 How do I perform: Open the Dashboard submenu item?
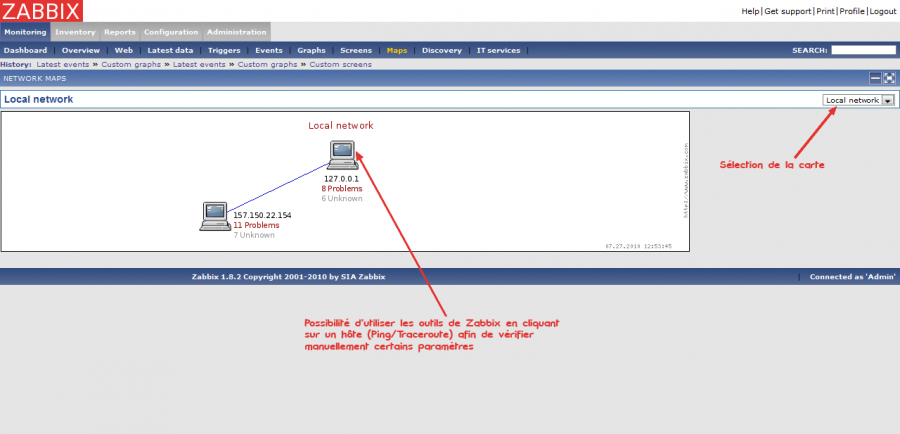26,51
